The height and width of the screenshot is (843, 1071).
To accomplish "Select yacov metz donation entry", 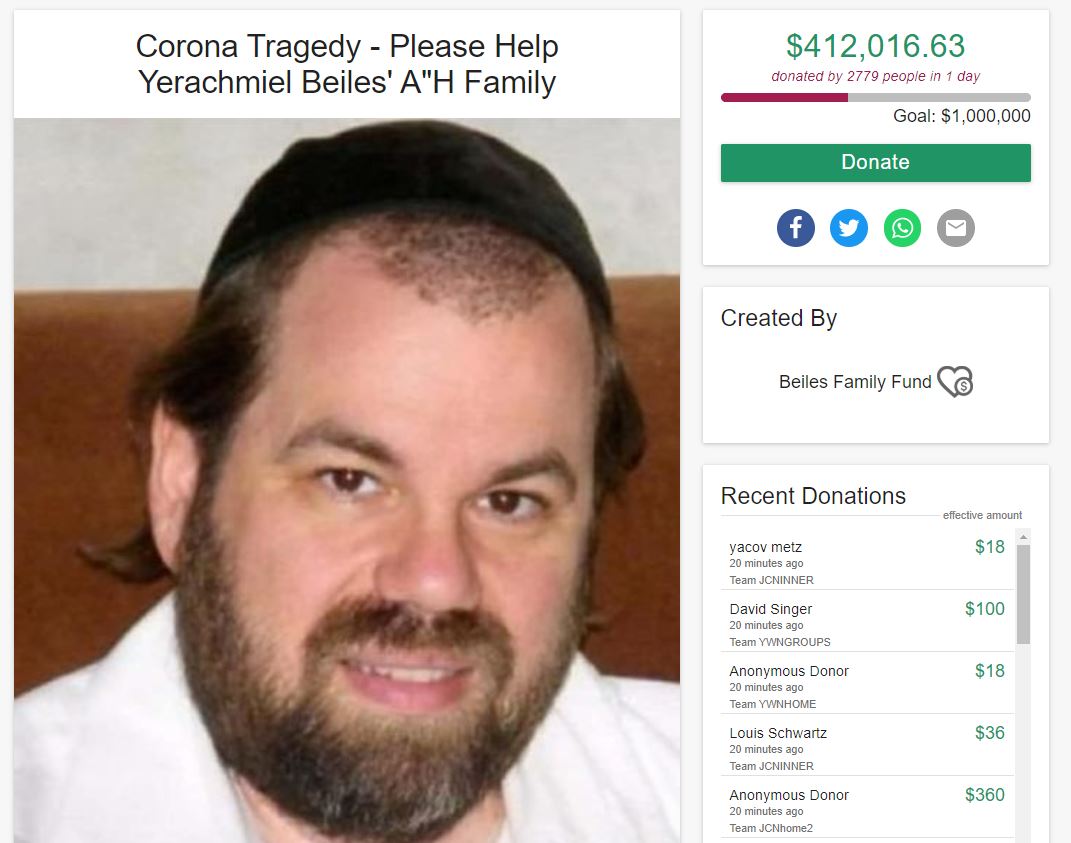I will (867, 562).
